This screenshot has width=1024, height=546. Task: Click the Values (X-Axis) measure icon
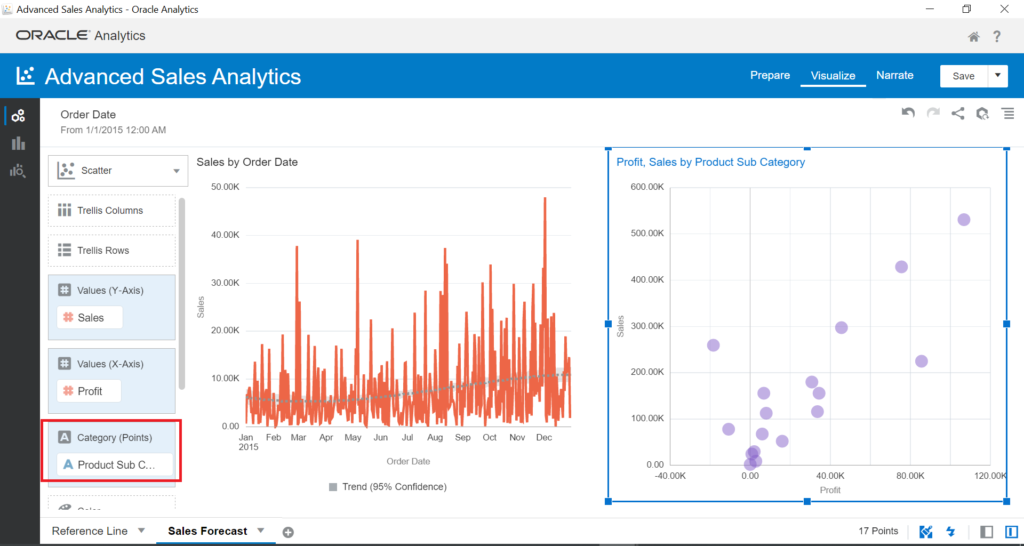pos(64,363)
